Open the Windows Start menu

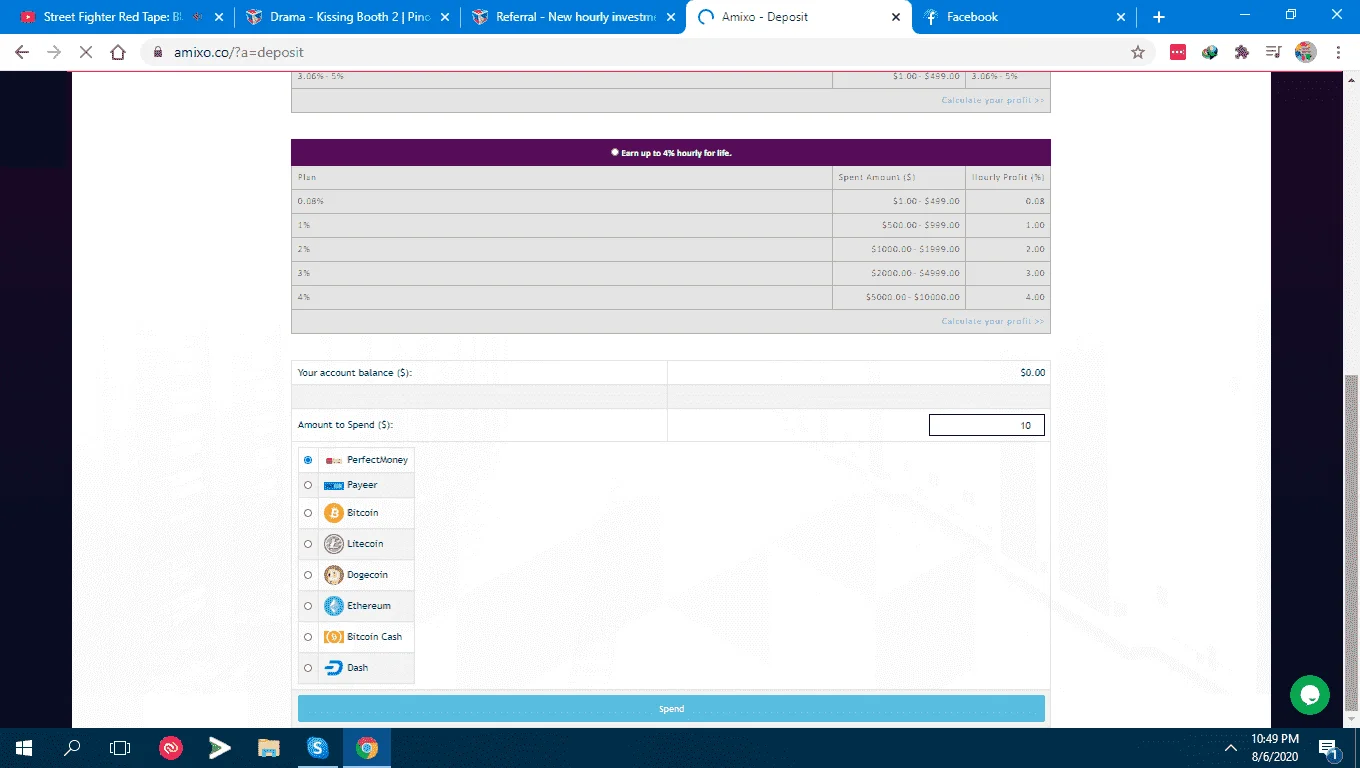point(23,747)
